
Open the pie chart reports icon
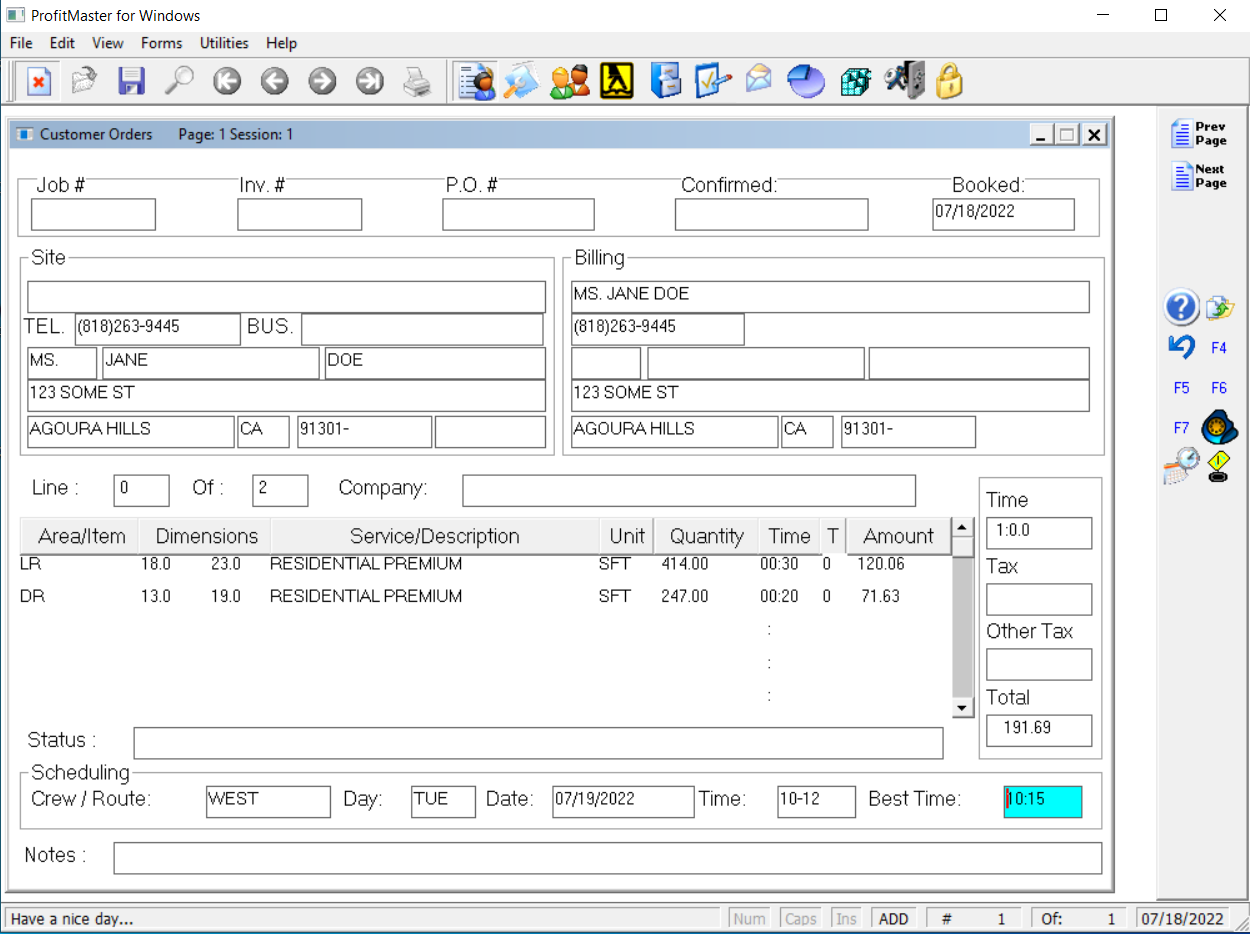pos(806,81)
